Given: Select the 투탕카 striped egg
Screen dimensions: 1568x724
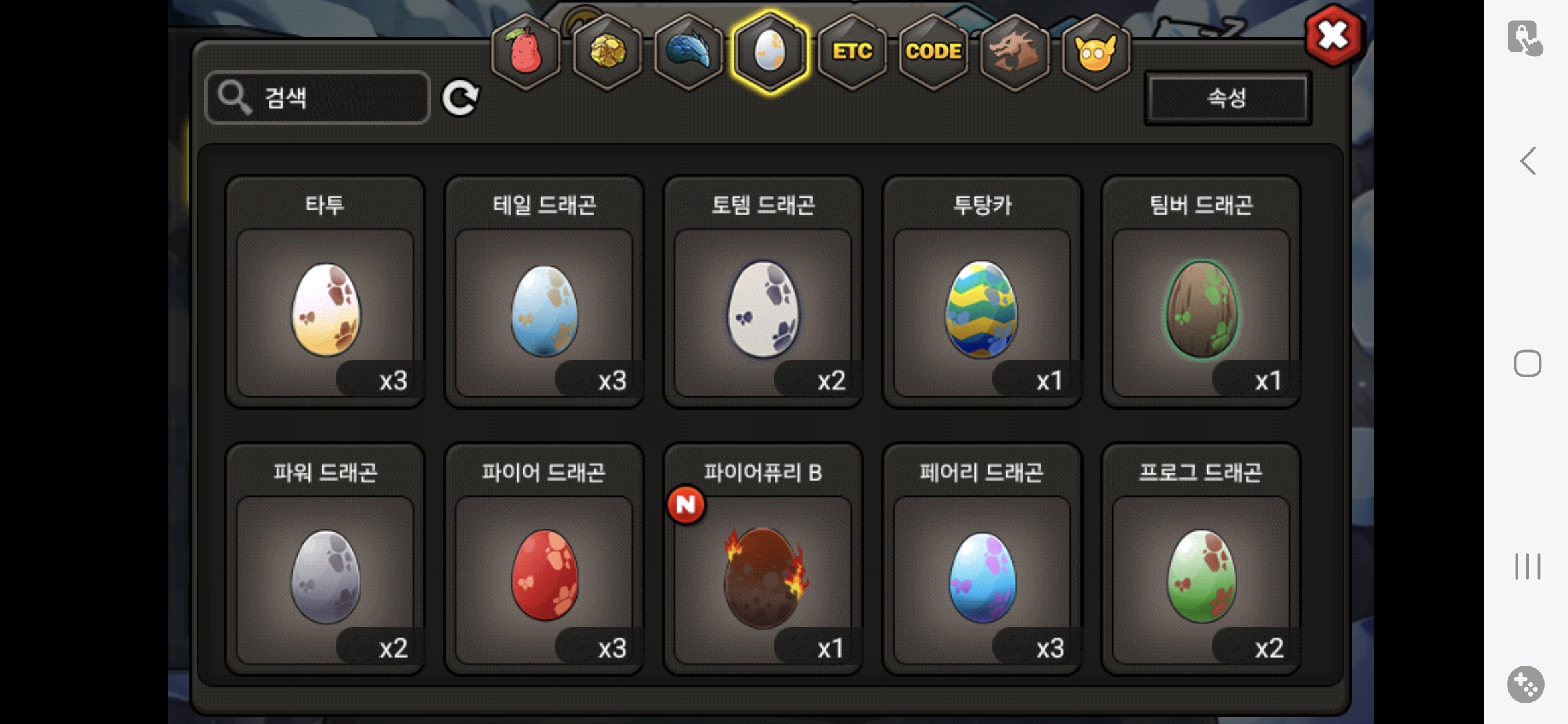Looking at the screenshot, I should click(982, 292).
